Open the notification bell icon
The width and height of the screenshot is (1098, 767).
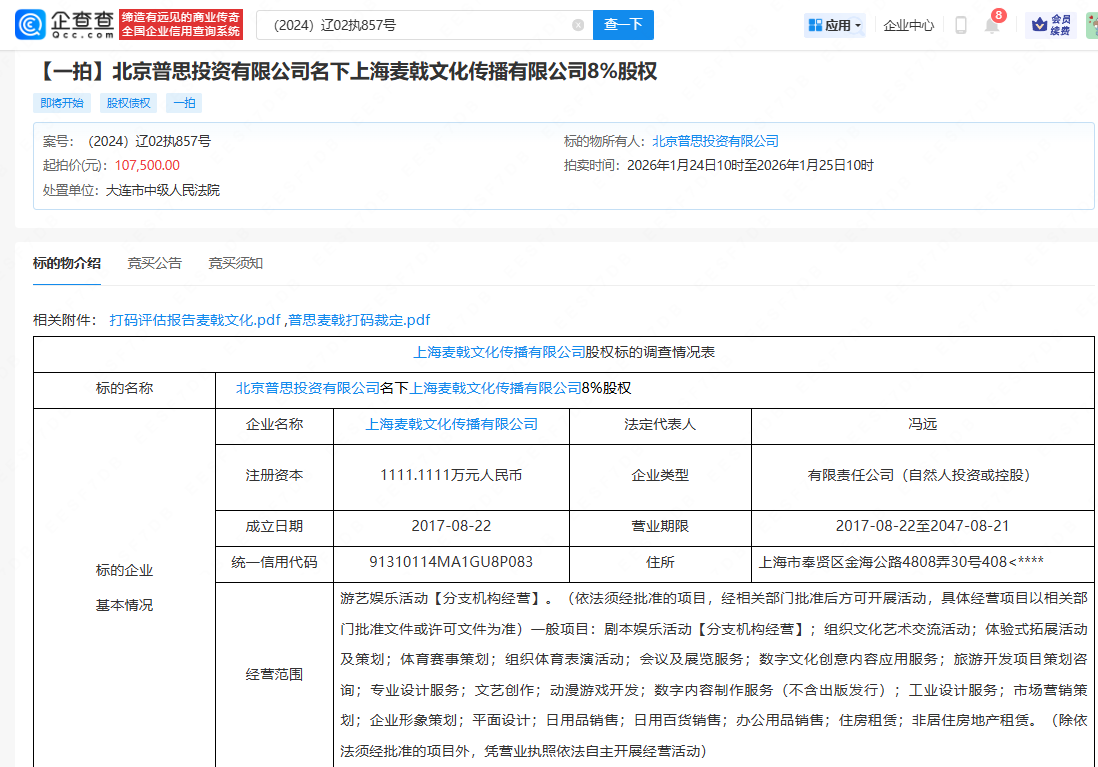pyautogui.click(x=991, y=24)
